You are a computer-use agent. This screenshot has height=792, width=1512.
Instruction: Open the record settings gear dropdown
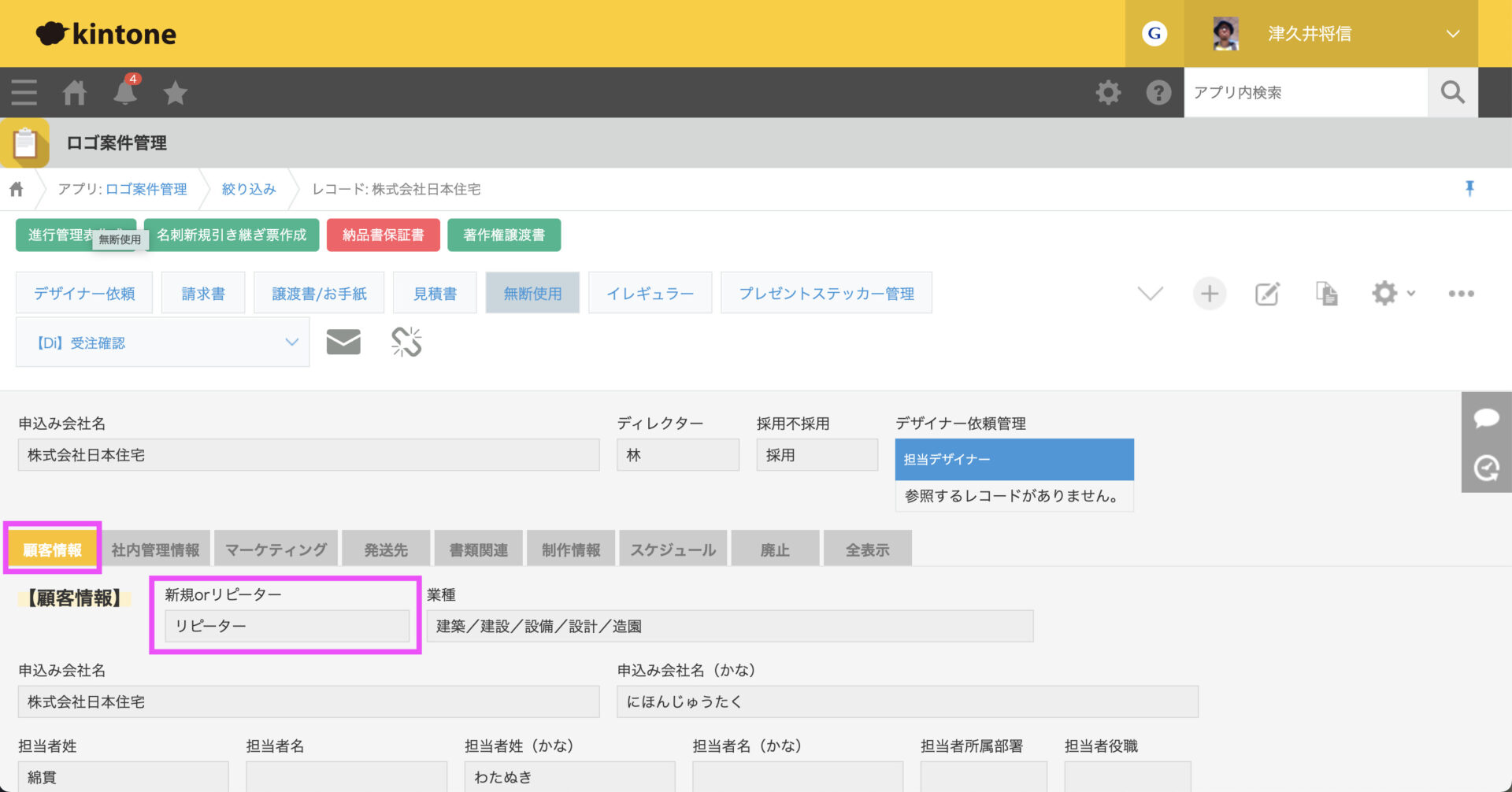tap(1393, 294)
